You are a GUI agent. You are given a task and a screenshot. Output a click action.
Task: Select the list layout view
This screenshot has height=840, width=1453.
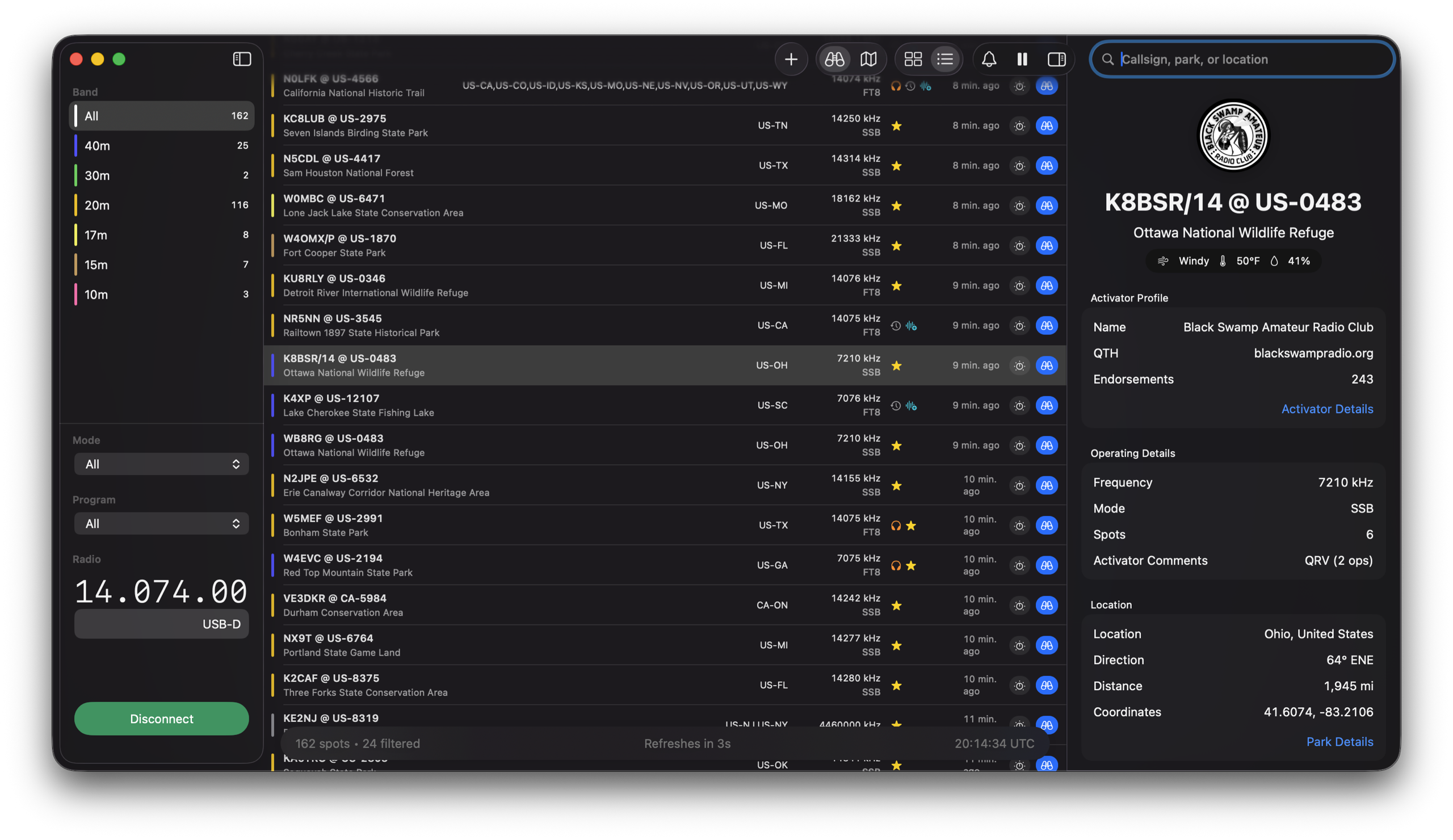(x=945, y=59)
